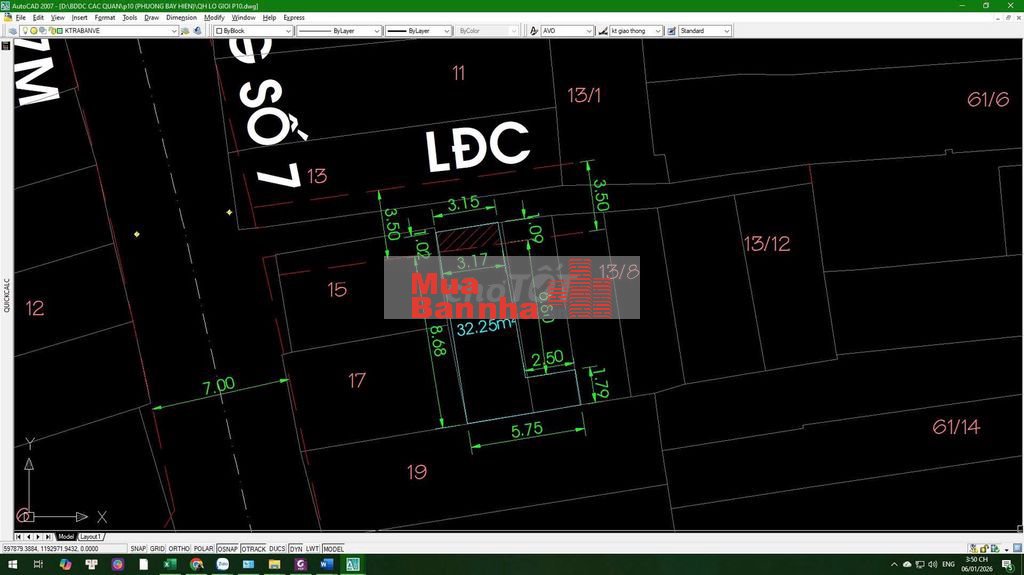
Task: Click the Dimension Style icon beside kt giao thong
Action: tap(602, 31)
